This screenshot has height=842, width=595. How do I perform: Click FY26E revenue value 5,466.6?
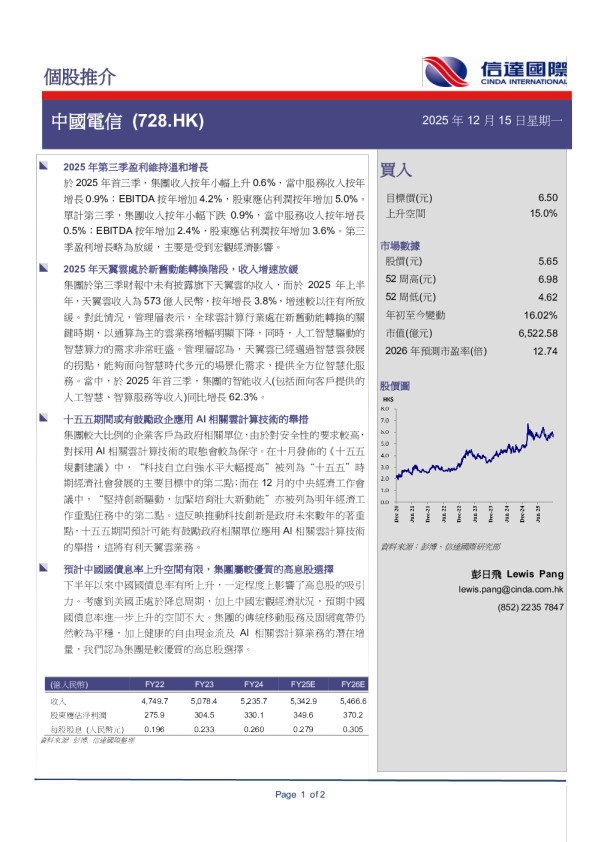(x=353, y=701)
